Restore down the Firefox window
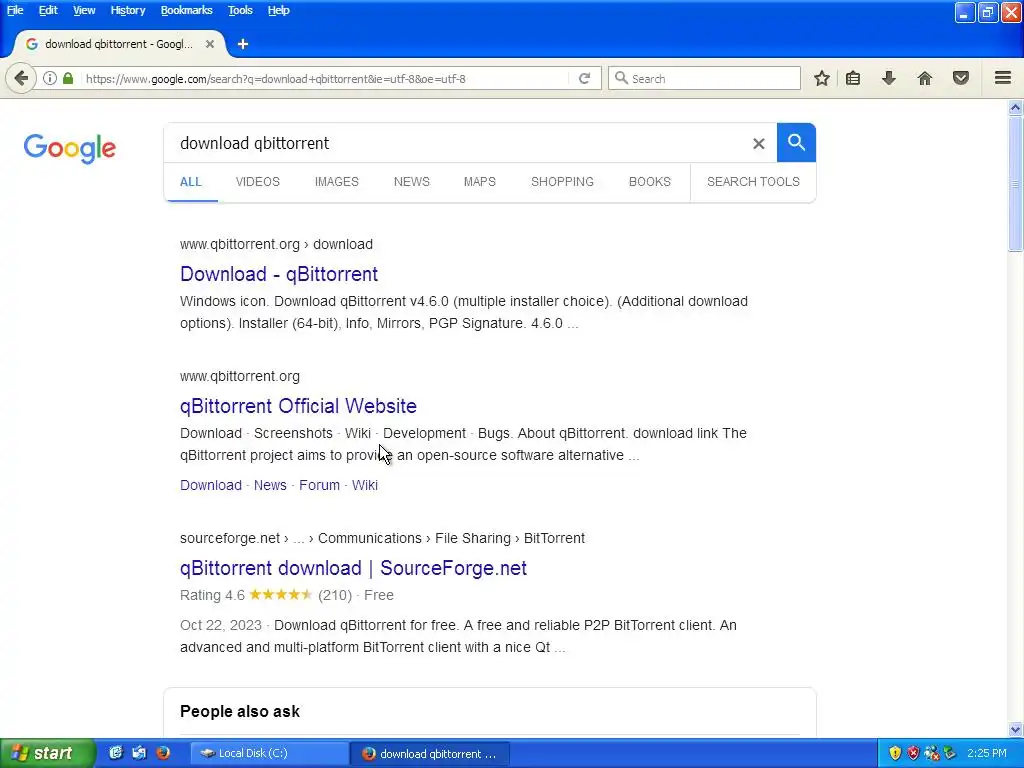 [987, 12]
